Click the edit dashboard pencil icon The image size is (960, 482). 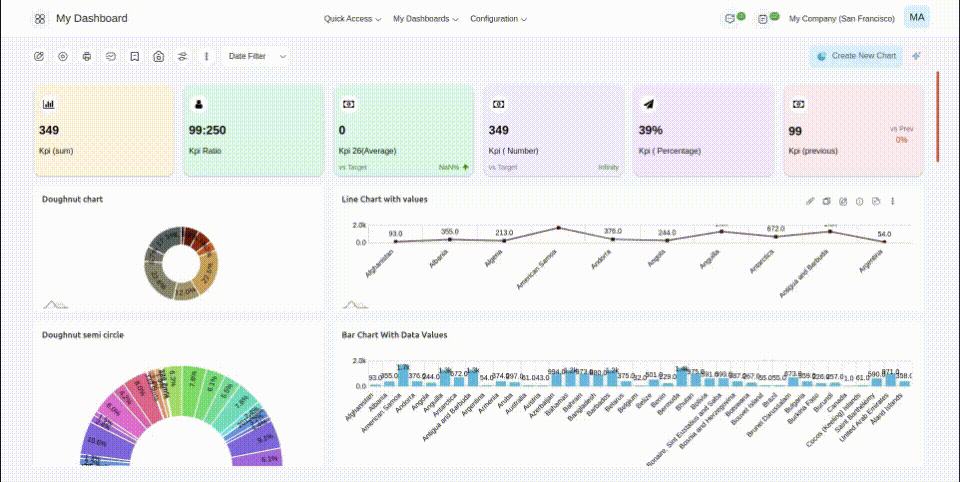coord(39,56)
